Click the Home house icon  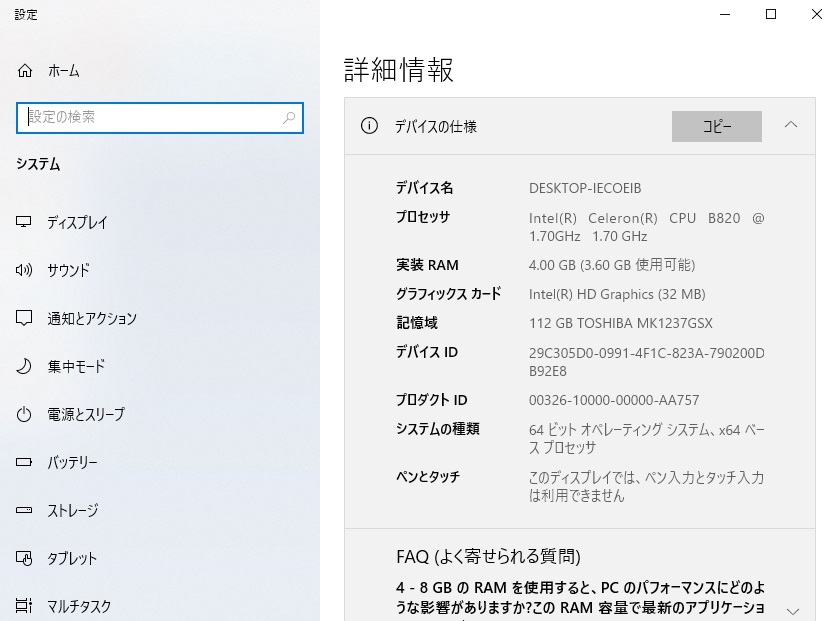click(x=25, y=71)
